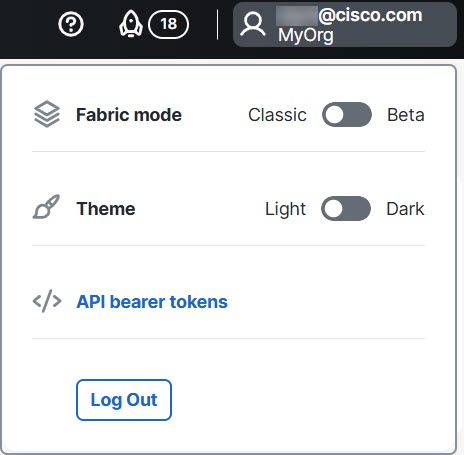The height and width of the screenshot is (455, 464).
Task: Toggle Fabric mode to Beta
Action: point(347,115)
